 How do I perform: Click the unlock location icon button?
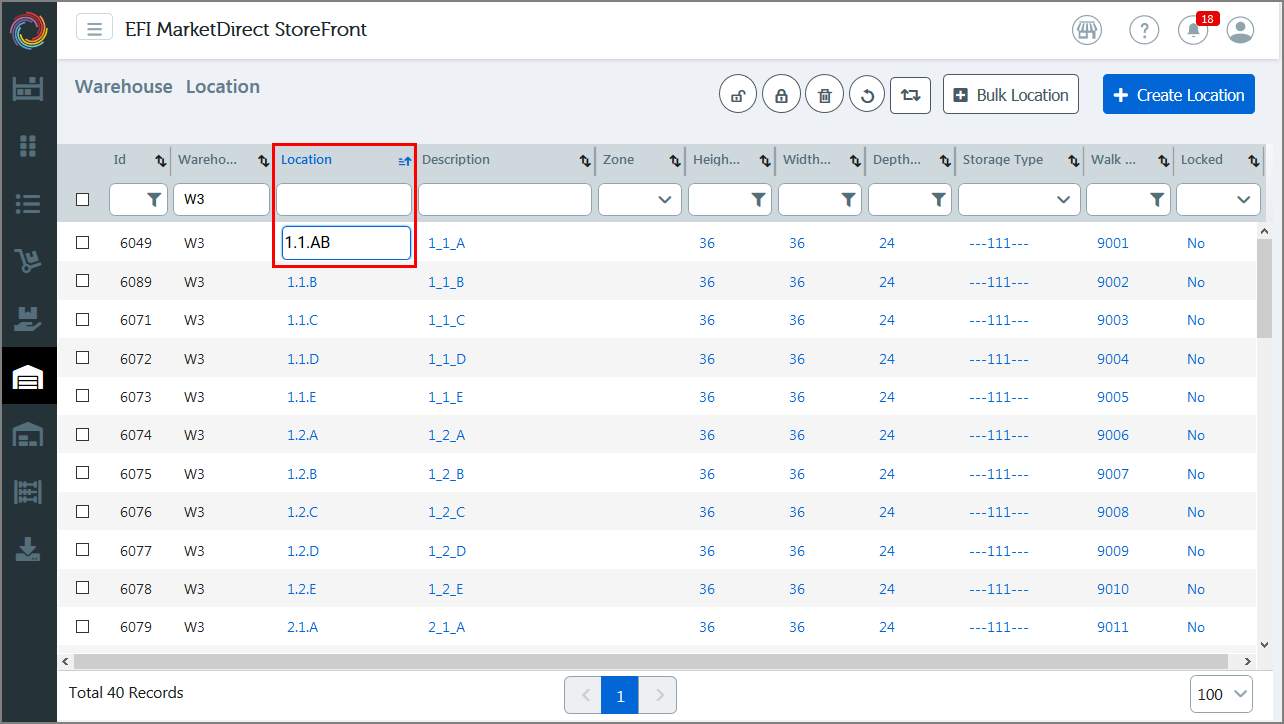click(x=738, y=95)
